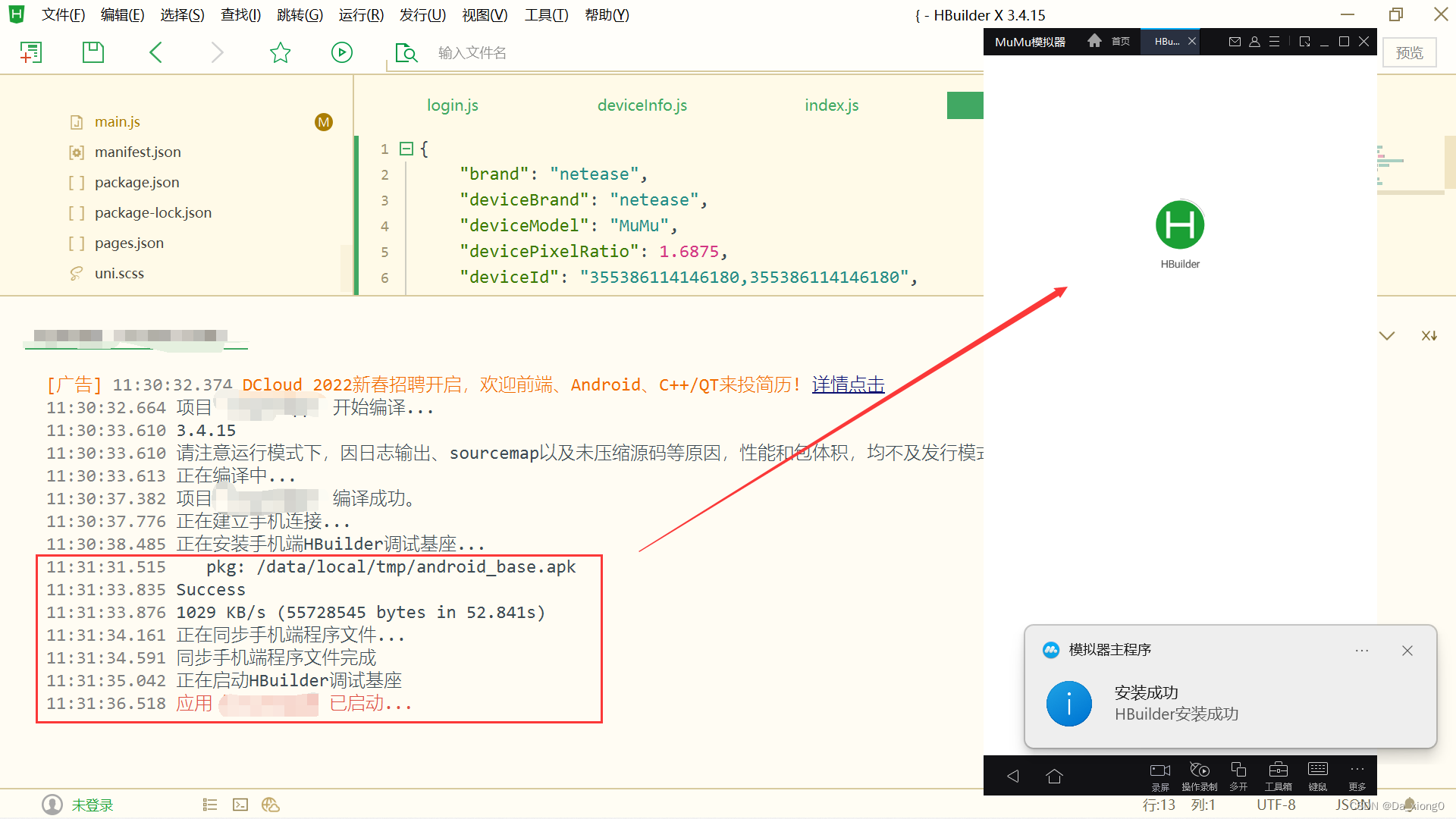Viewport: 1456px width, 819px height.
Task: Select manifest.json in the project tree
Action: (x=137, y=152)
